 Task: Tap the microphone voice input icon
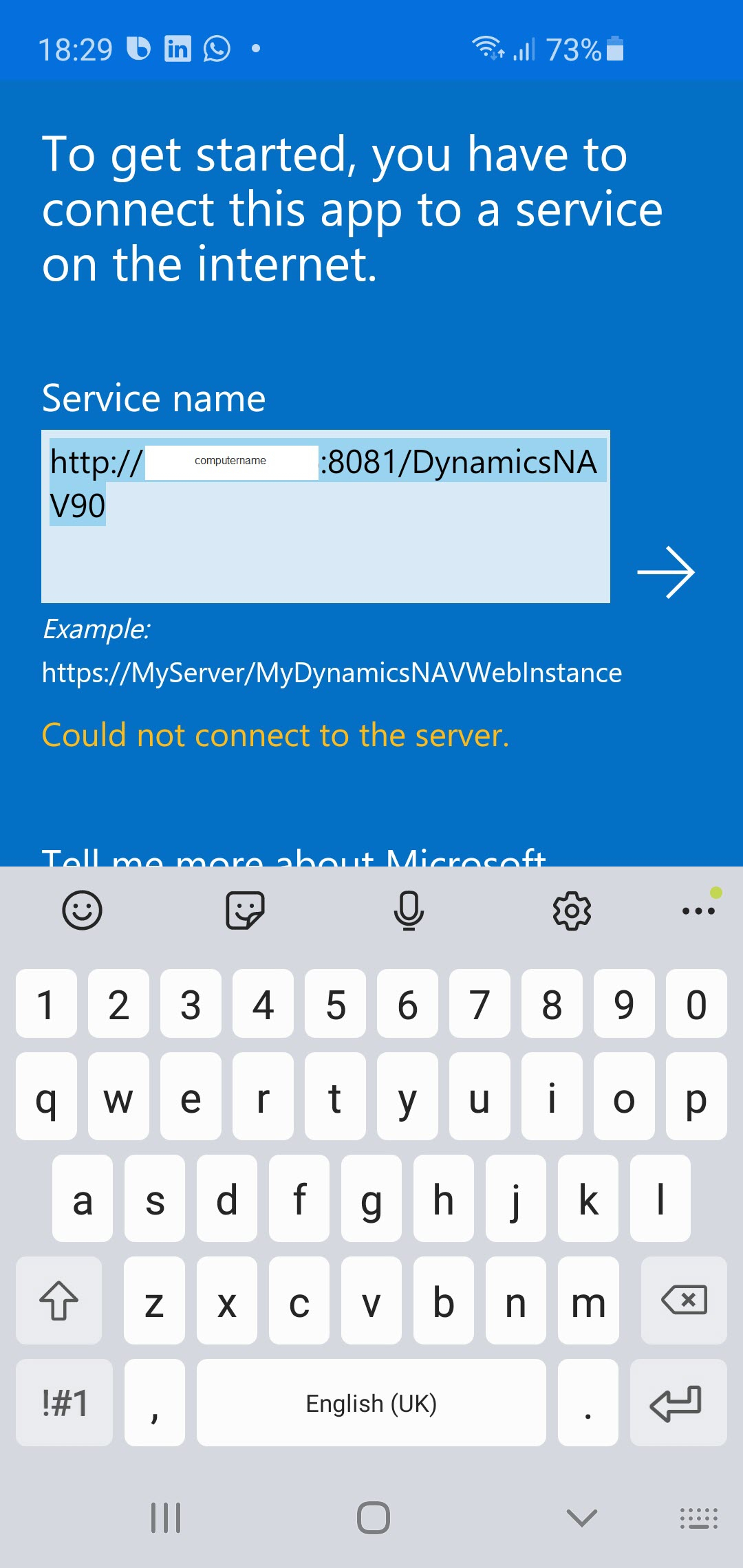(x=409, y=911)
